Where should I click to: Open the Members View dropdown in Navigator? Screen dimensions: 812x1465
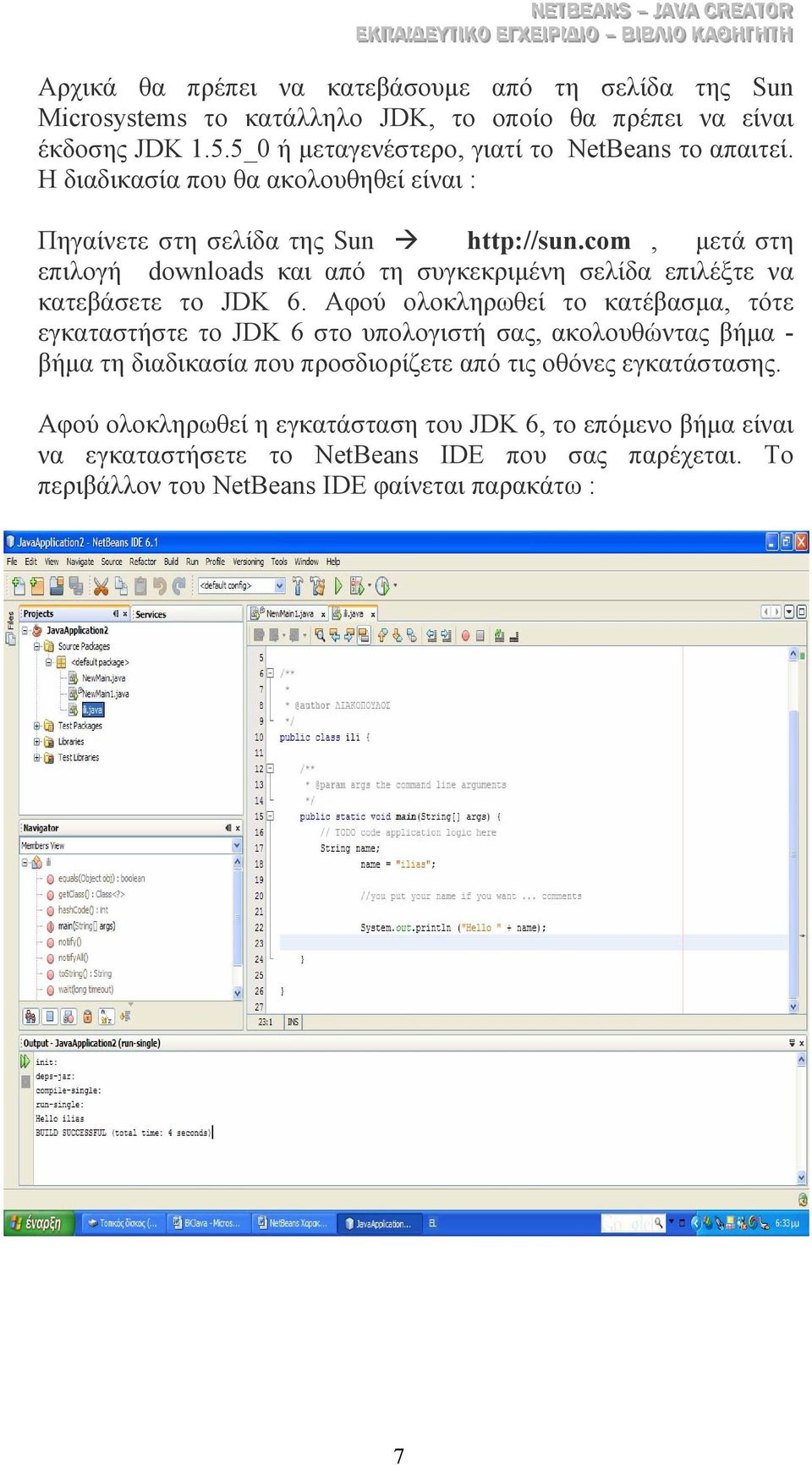[x=237, y=846]
